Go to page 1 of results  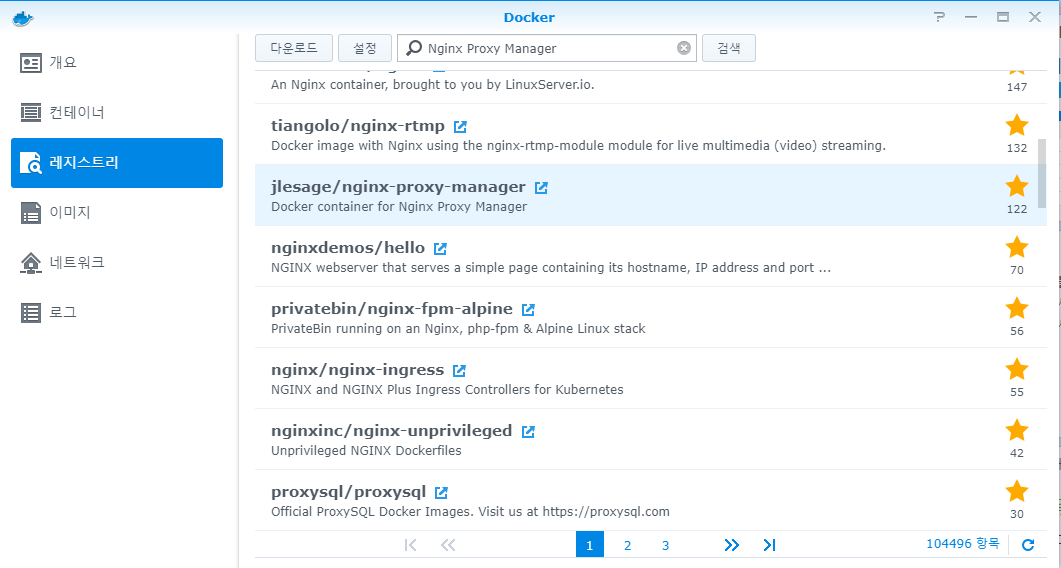pos(589,545)
